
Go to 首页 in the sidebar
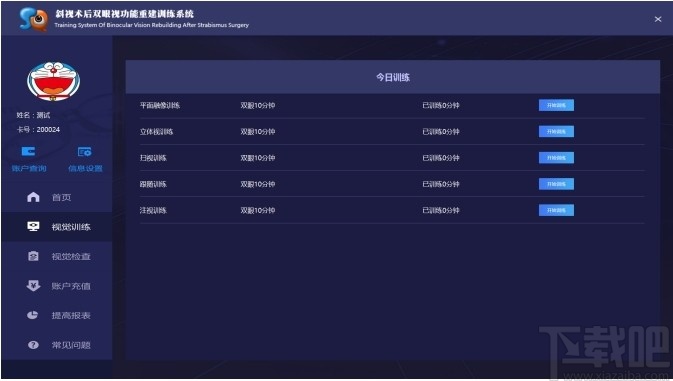coord(57,197)
